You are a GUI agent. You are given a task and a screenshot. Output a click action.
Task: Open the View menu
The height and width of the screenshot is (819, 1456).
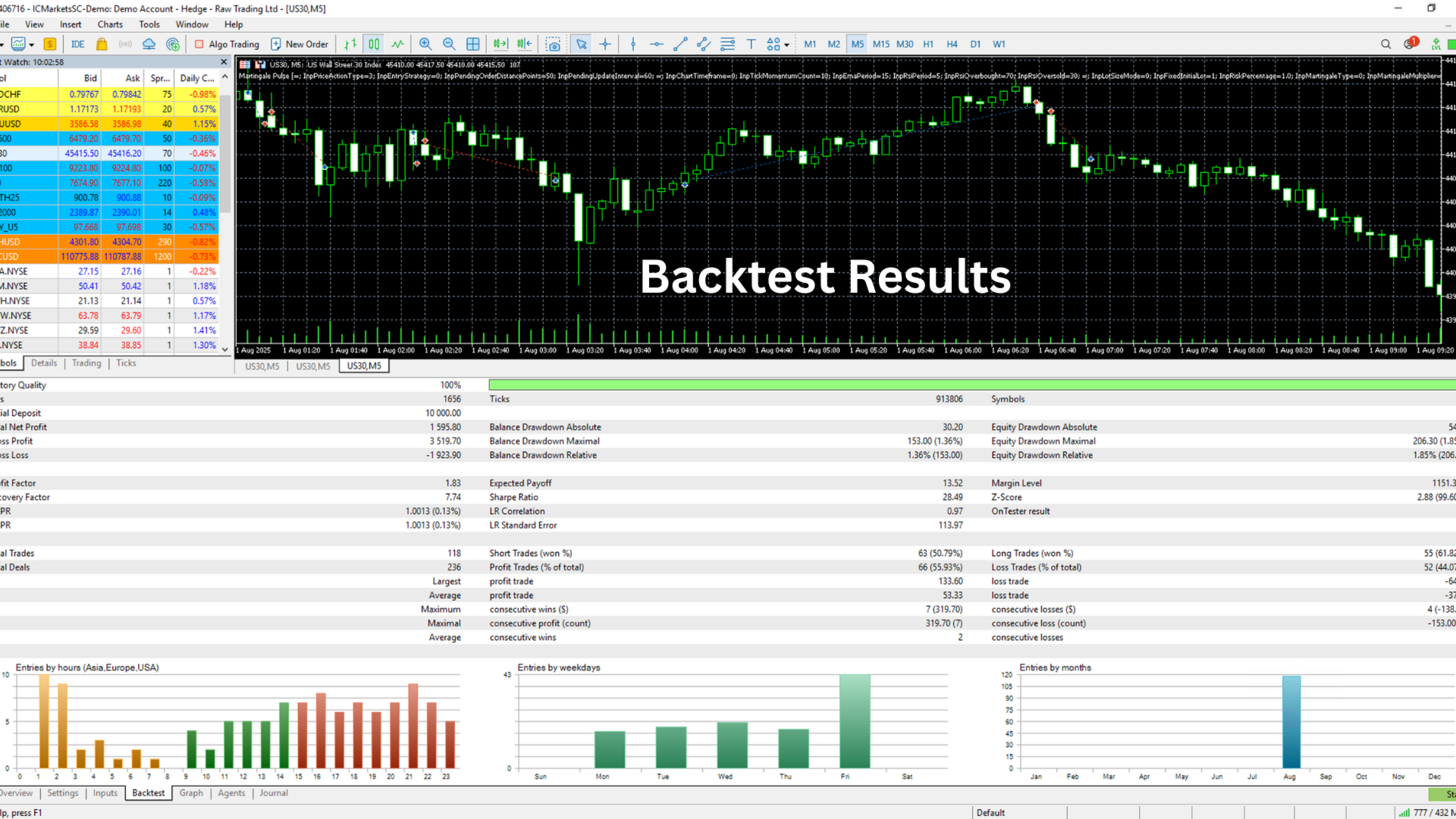coord(34,24)
